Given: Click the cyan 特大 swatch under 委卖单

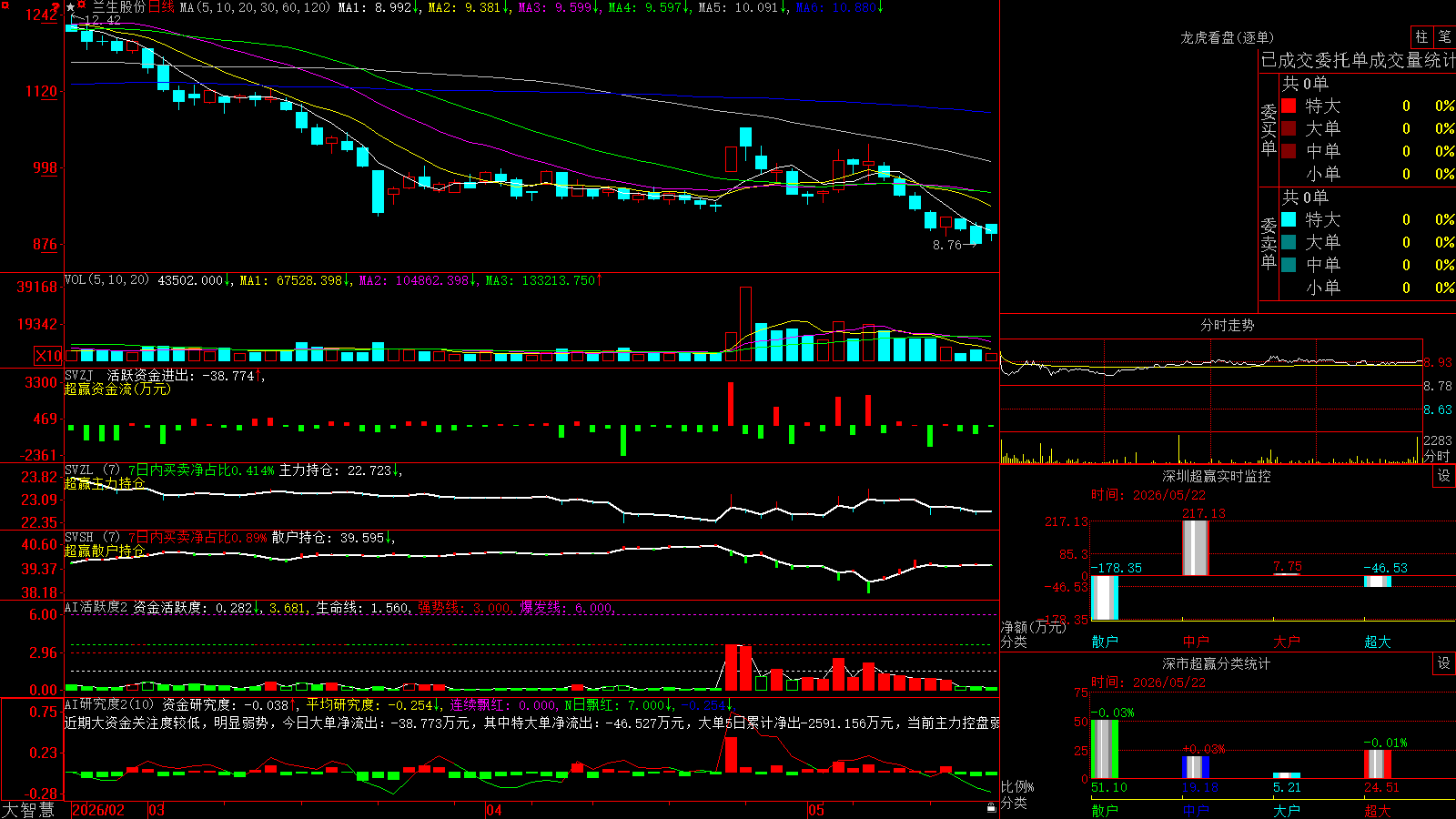Looking at the screenshot, I should (1289, 219).
